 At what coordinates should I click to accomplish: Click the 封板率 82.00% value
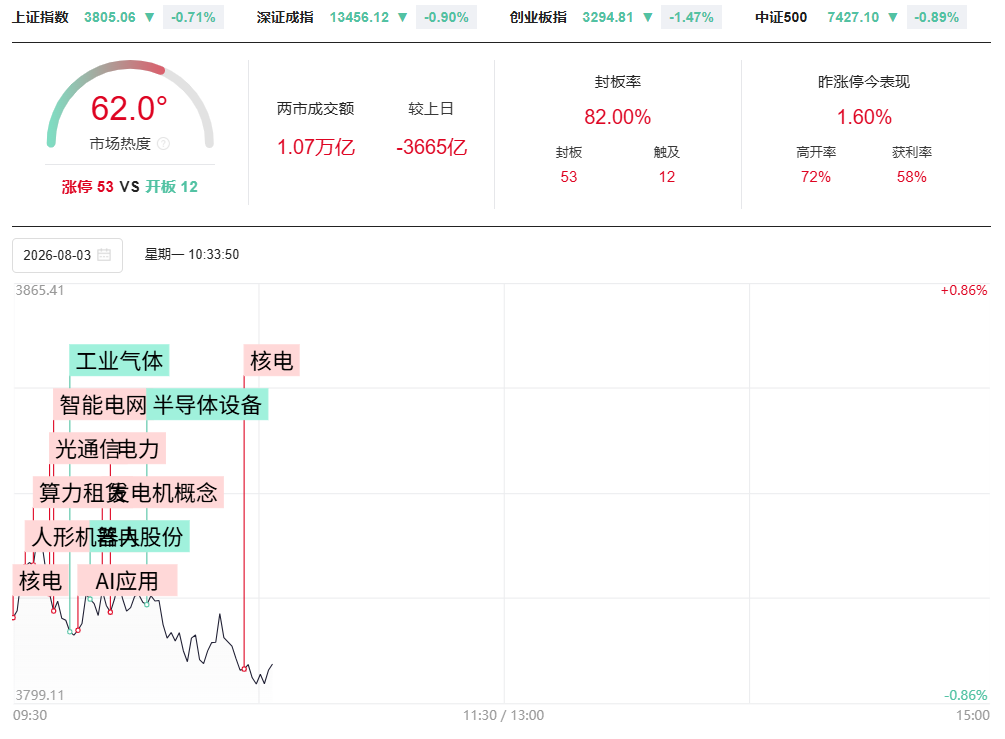(x=617, y=117)
